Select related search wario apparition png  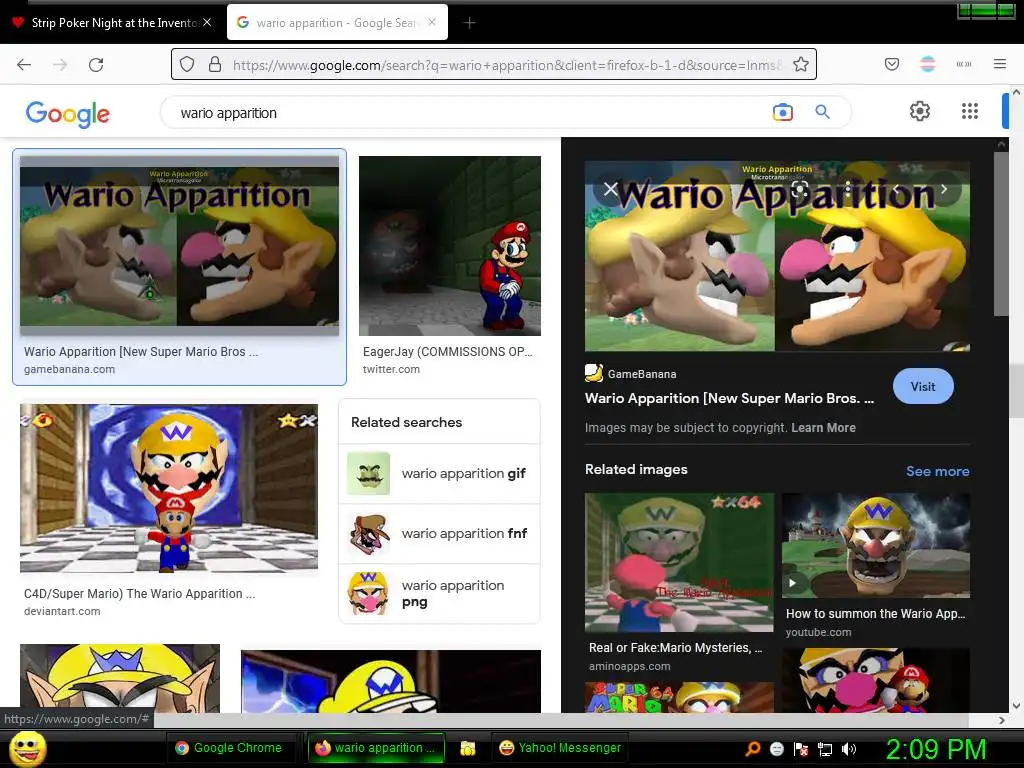pos(440,594)
